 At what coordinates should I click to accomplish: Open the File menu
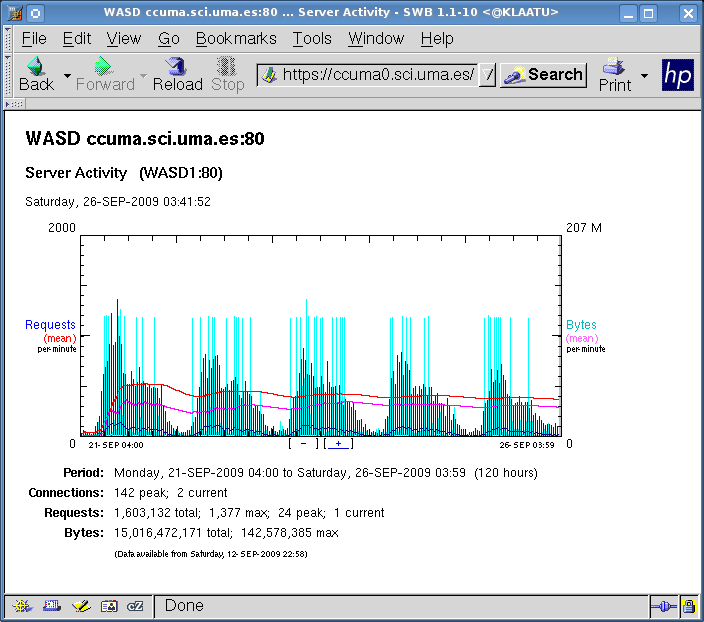pyautogui.click(x=34, y=39)
